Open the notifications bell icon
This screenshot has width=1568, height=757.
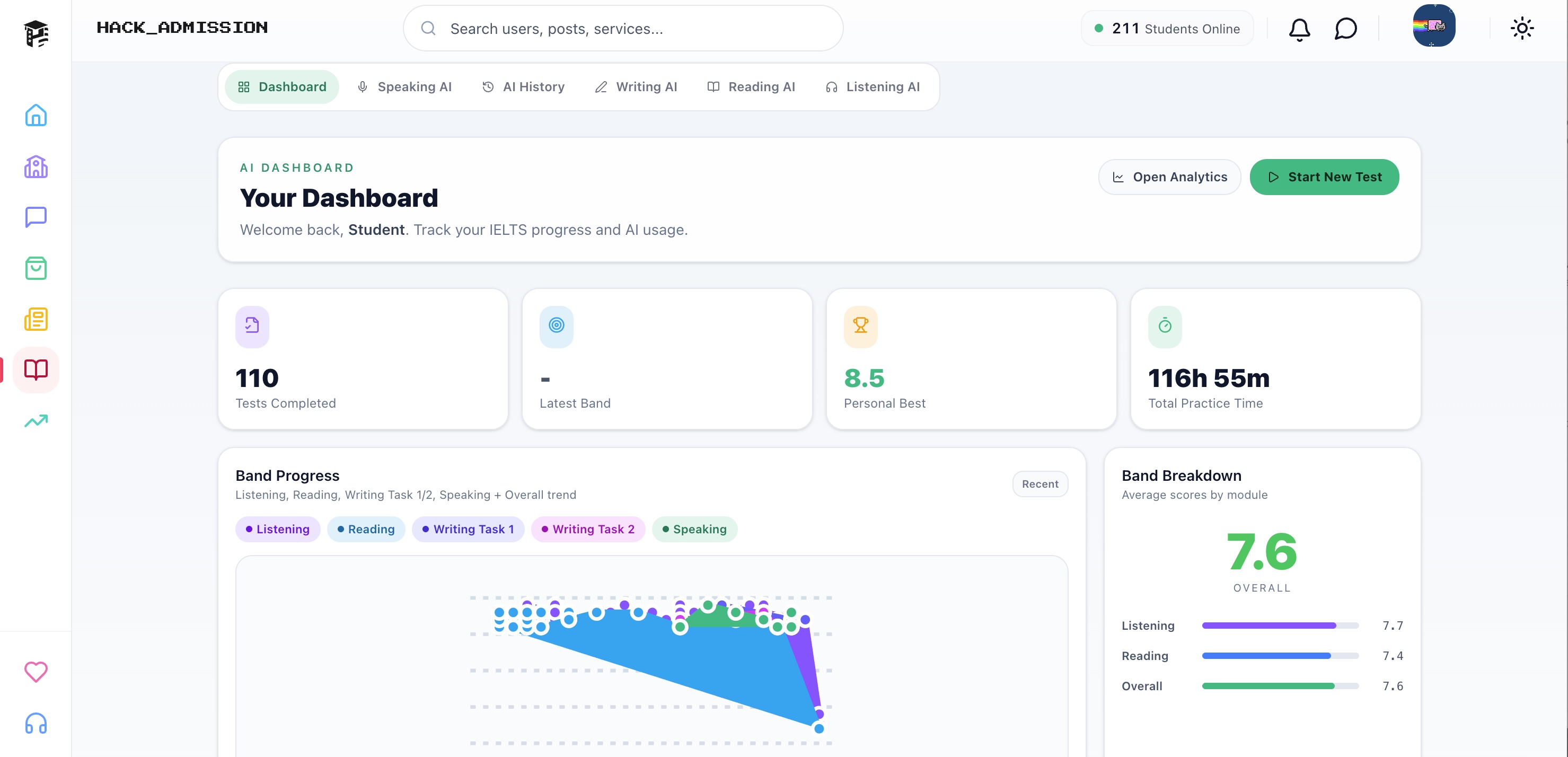pos(1299,28)
